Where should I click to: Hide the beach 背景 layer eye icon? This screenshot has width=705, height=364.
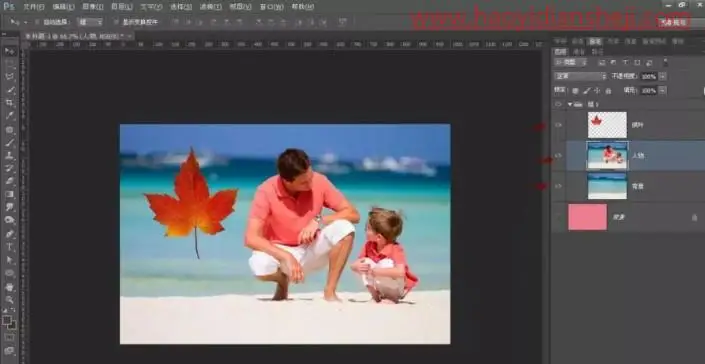click(558, 186)
